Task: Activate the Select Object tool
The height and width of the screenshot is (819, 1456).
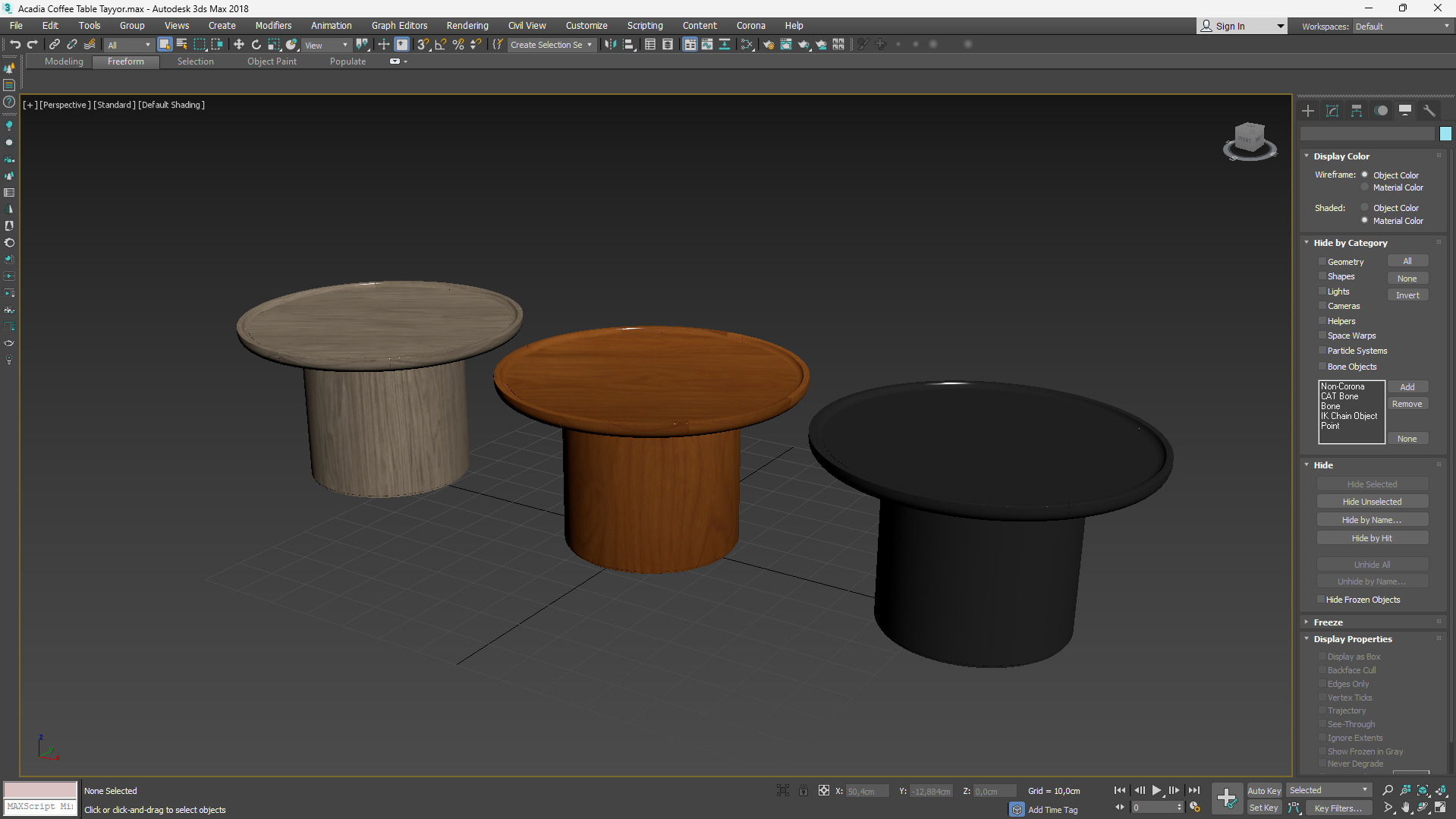Action: [165, 45]
